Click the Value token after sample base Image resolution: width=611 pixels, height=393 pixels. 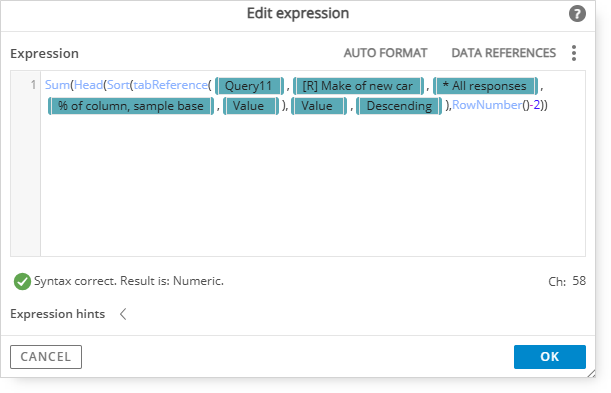tap(251, 106)
